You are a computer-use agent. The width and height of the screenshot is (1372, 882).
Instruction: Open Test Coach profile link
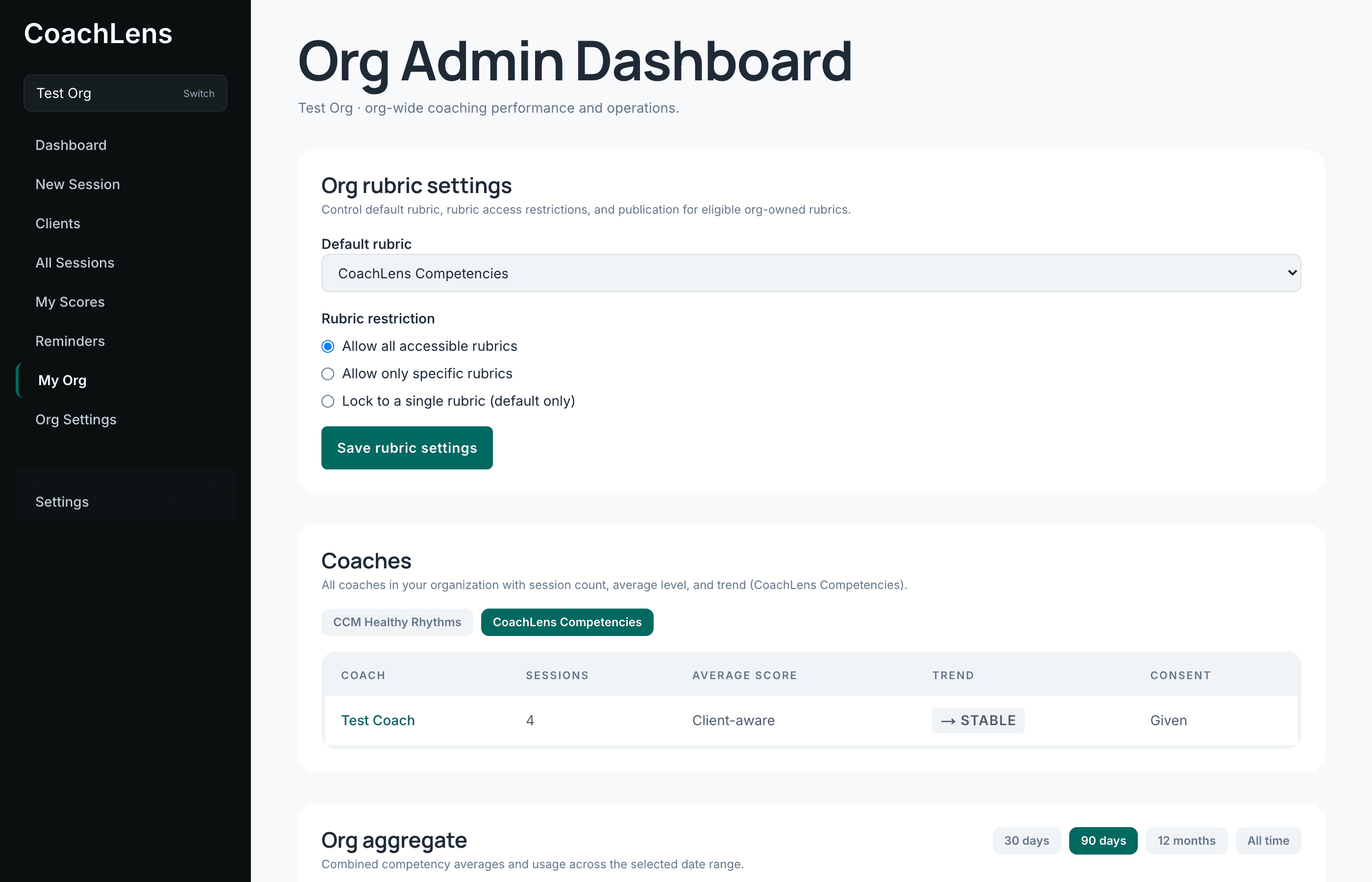click(x=378, y=720)
